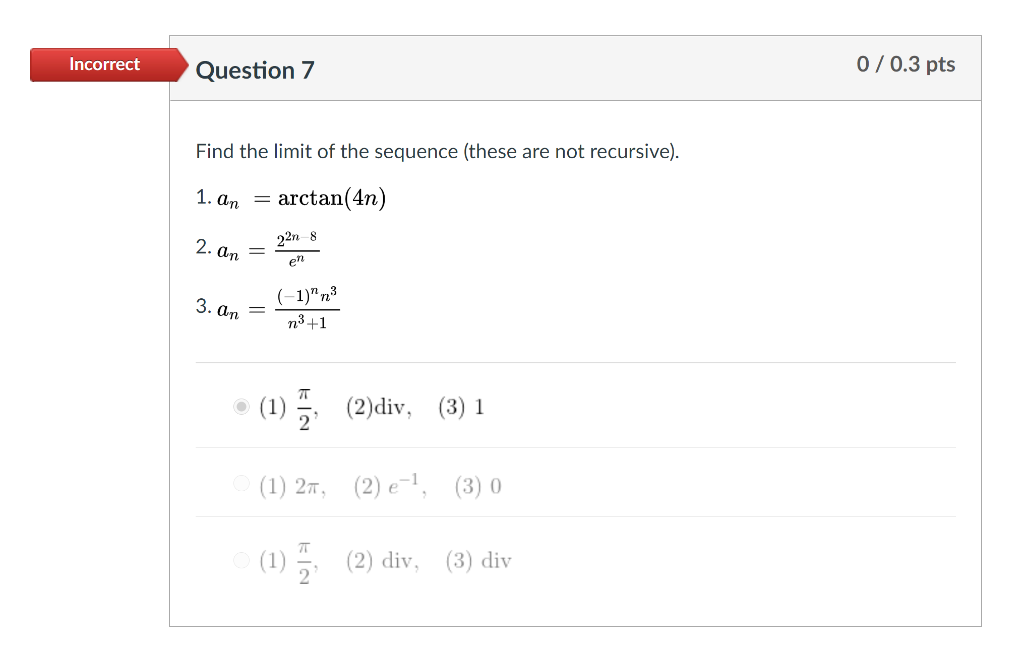Click the '(3) 1' text in first answer

461,407
